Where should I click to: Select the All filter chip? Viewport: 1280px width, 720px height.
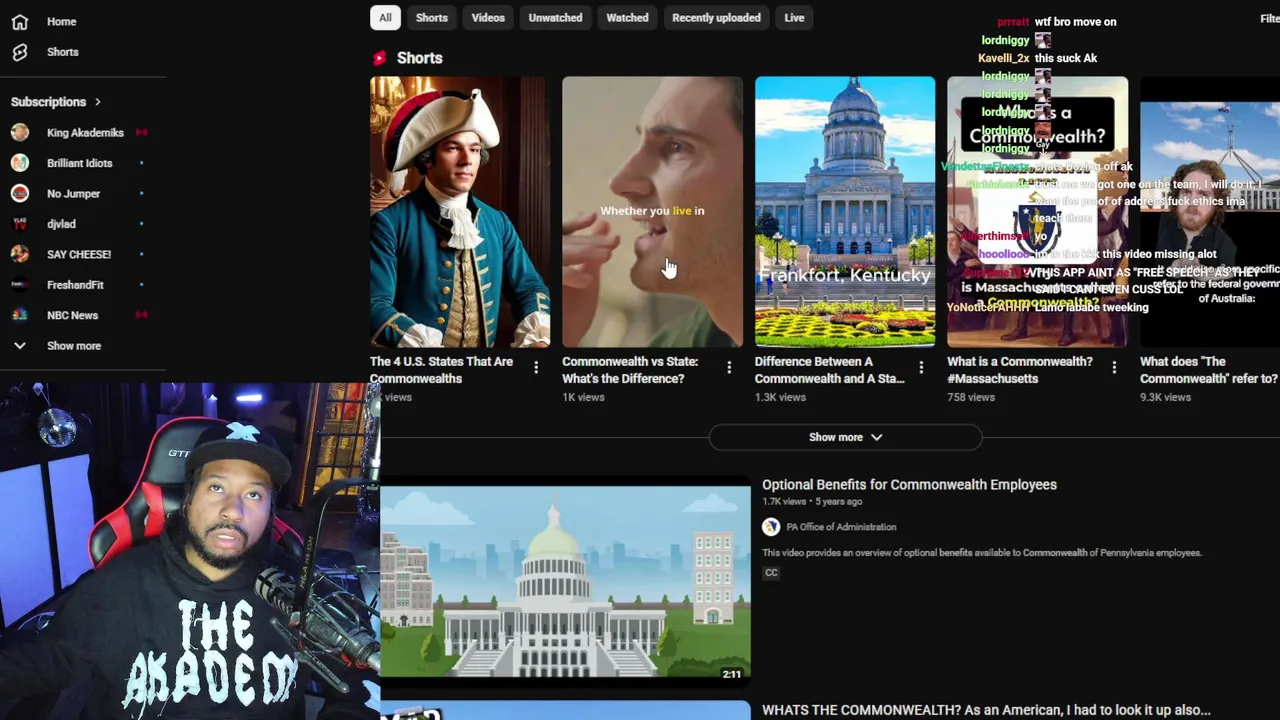385,17
